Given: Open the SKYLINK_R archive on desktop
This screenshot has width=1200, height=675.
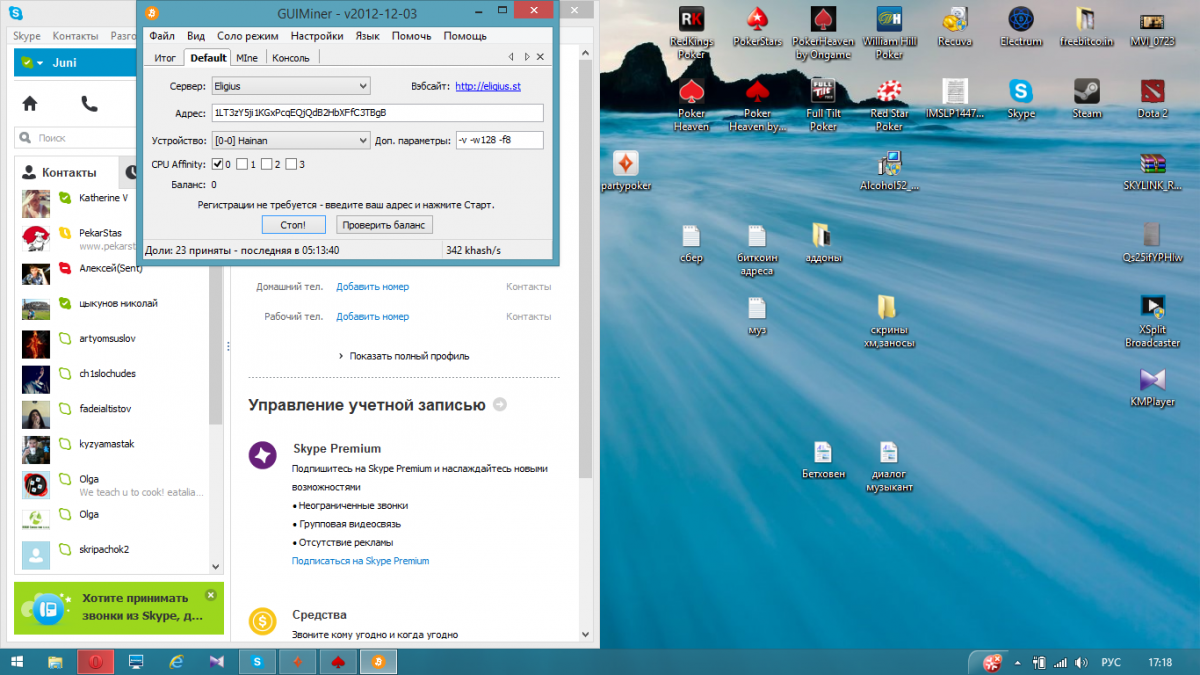Looking at the screenshot, I should (1152, 170).
